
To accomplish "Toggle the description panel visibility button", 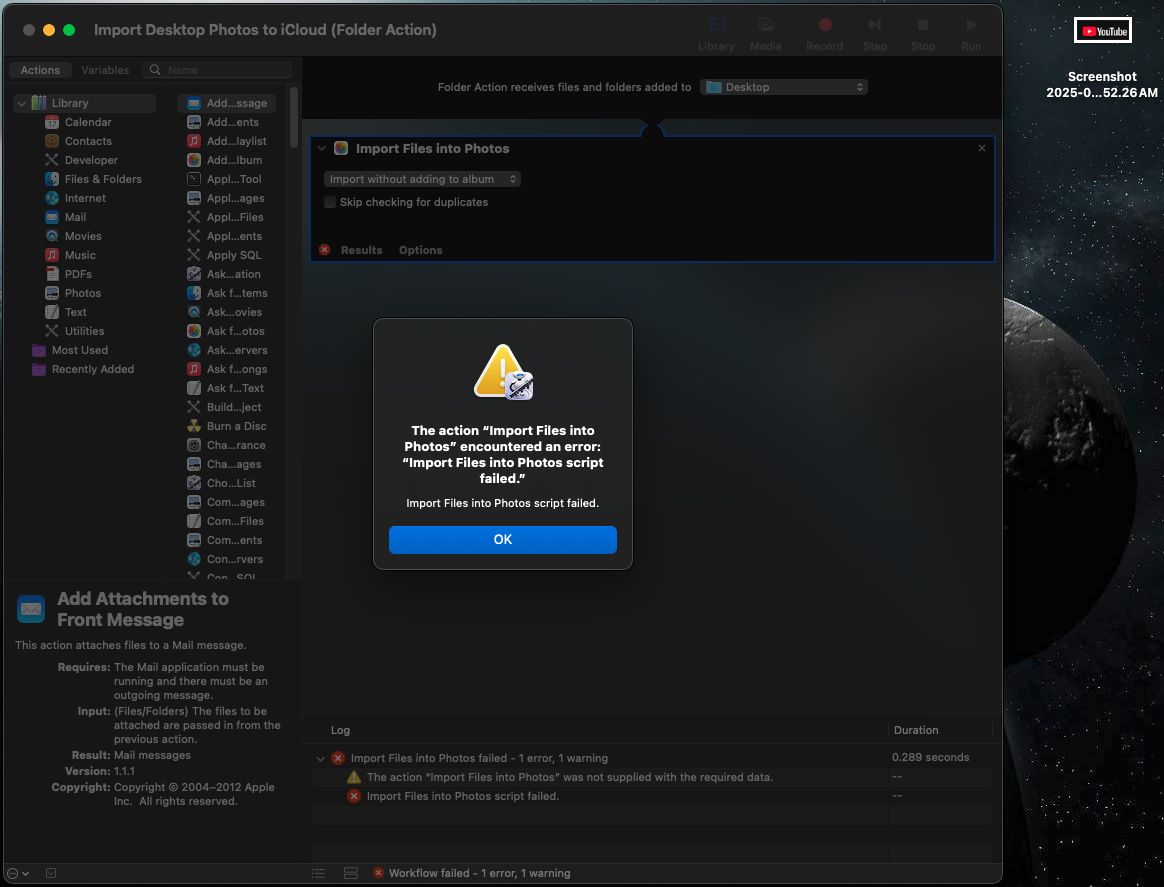I will pyautogui.click(x=50, y=874).
